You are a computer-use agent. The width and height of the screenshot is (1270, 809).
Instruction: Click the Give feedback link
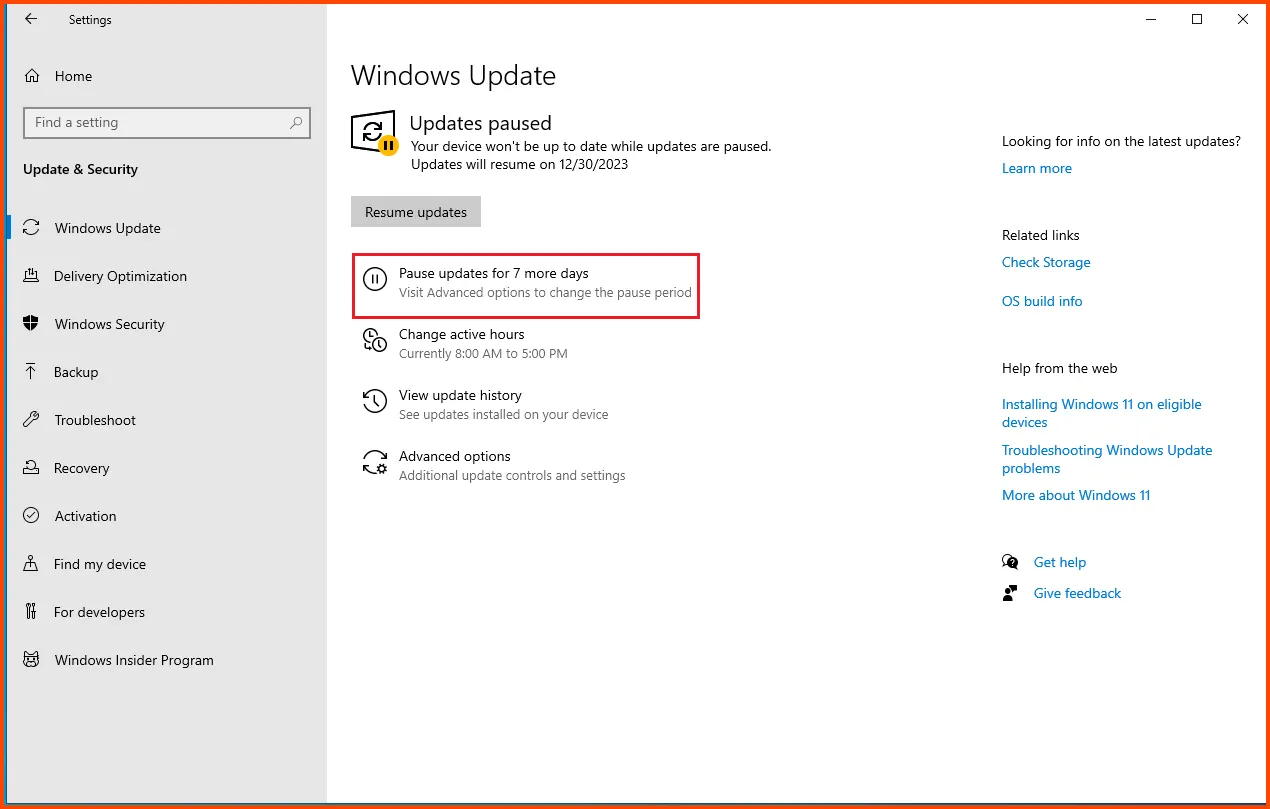(x=1078, y=593)
